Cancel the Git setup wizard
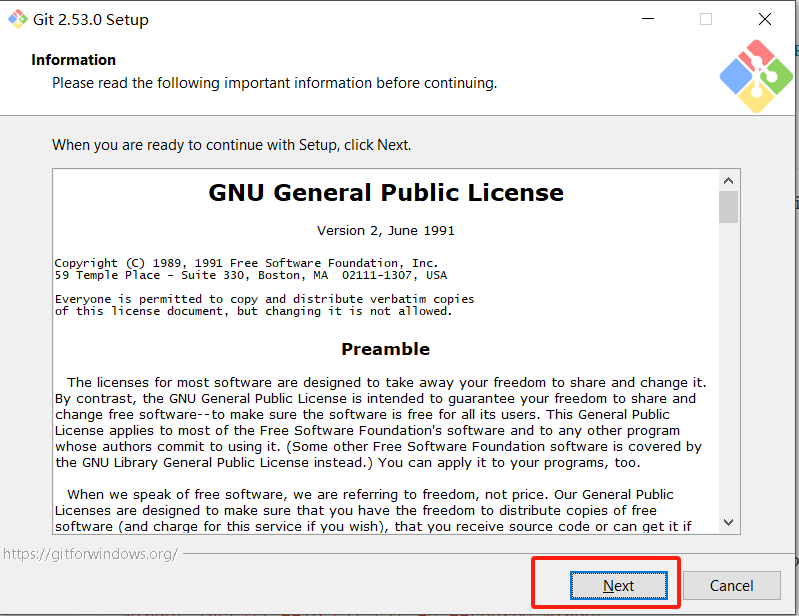Image resolution: width=799 pixels, height=616 pixels. coord(731,585)
